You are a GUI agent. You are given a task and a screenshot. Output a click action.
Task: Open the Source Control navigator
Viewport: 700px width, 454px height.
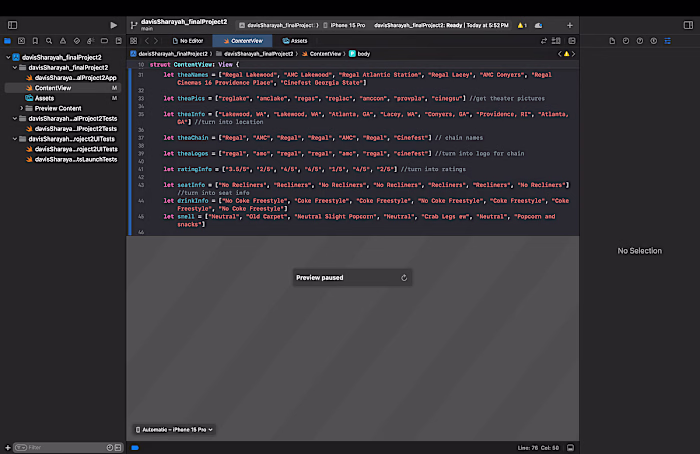pyautogui.click(x=21, y=41)
